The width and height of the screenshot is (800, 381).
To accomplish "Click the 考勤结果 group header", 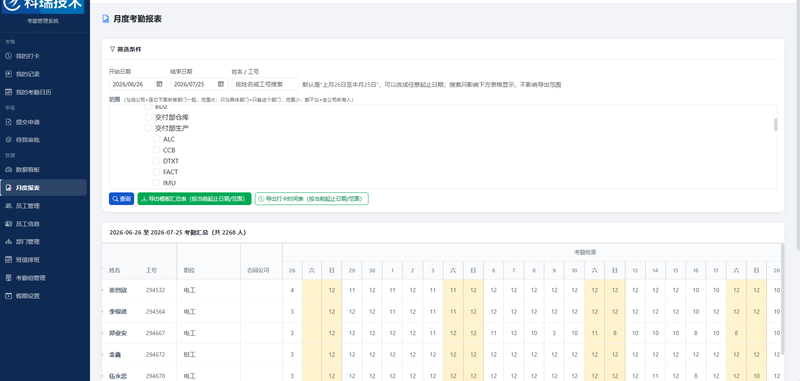I will pos(585,252).
